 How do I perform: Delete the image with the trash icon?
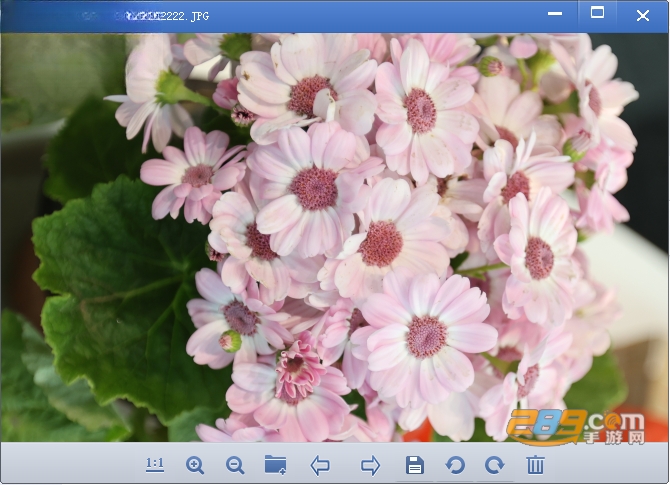tap(535, 465)
